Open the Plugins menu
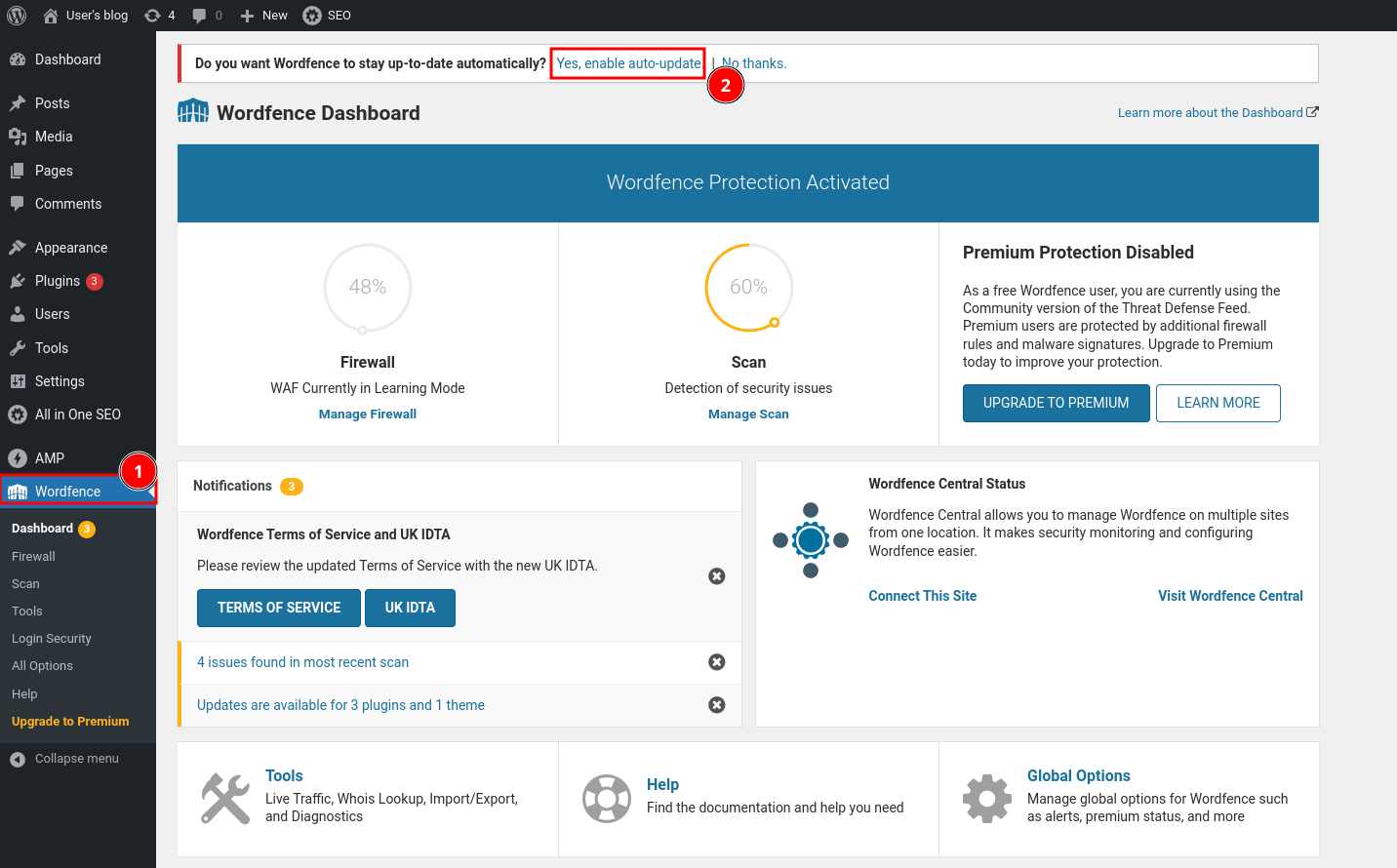Viewport: 1397px width, 868px height. click(x=58, y=281)
